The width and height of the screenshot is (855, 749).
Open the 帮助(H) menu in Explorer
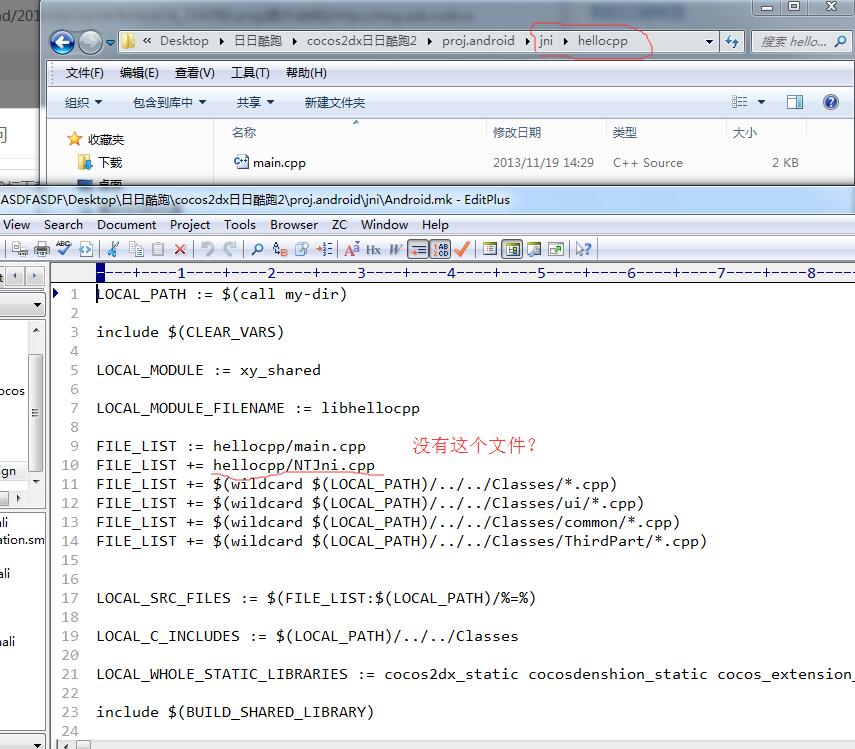coord(306,73)
